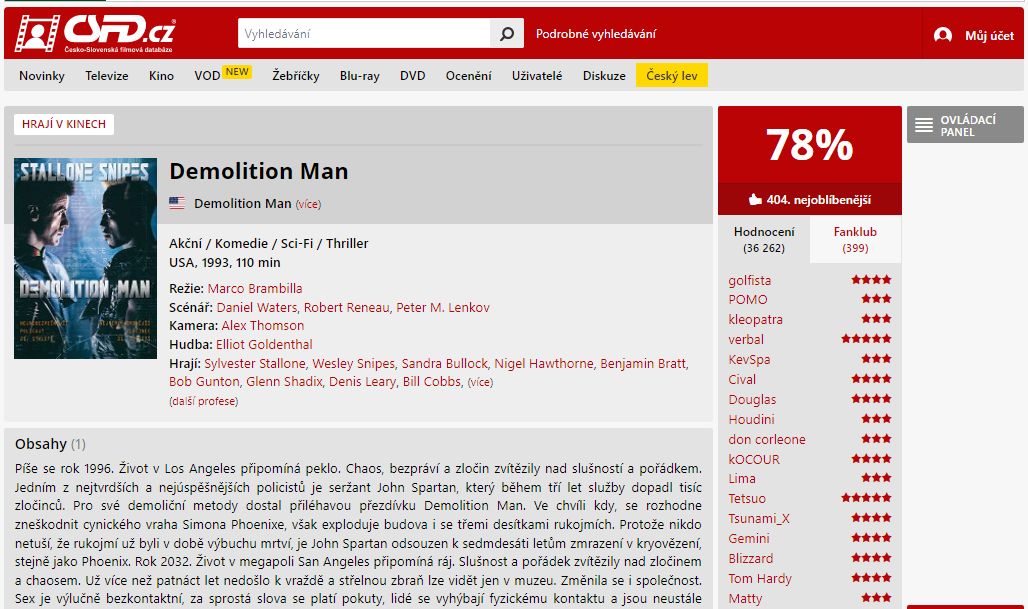Open the Televize menu item
The height and width of the screenshot is (609, 1028).
[x=107, y=75]
